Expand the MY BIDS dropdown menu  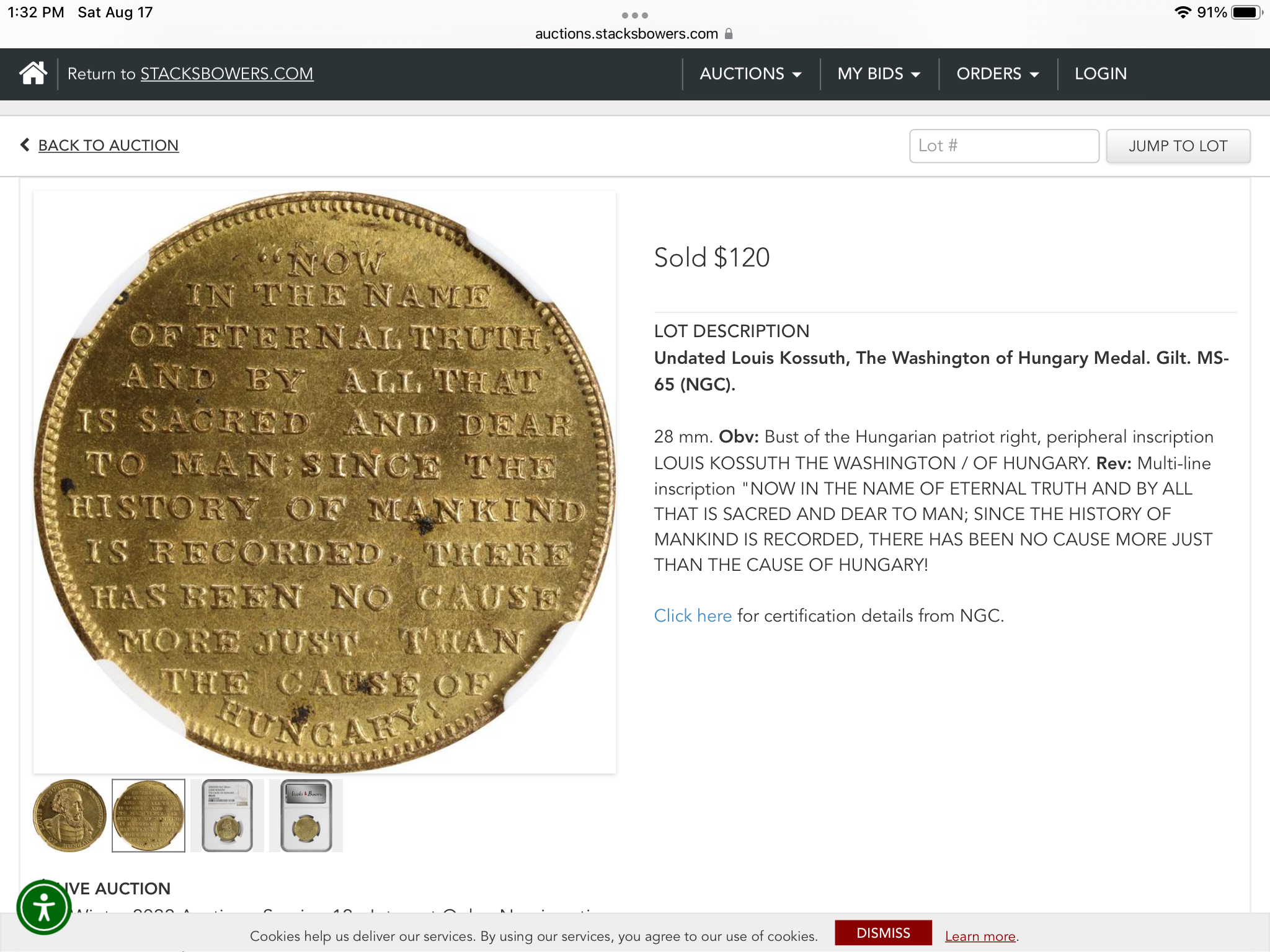point(879,74)
